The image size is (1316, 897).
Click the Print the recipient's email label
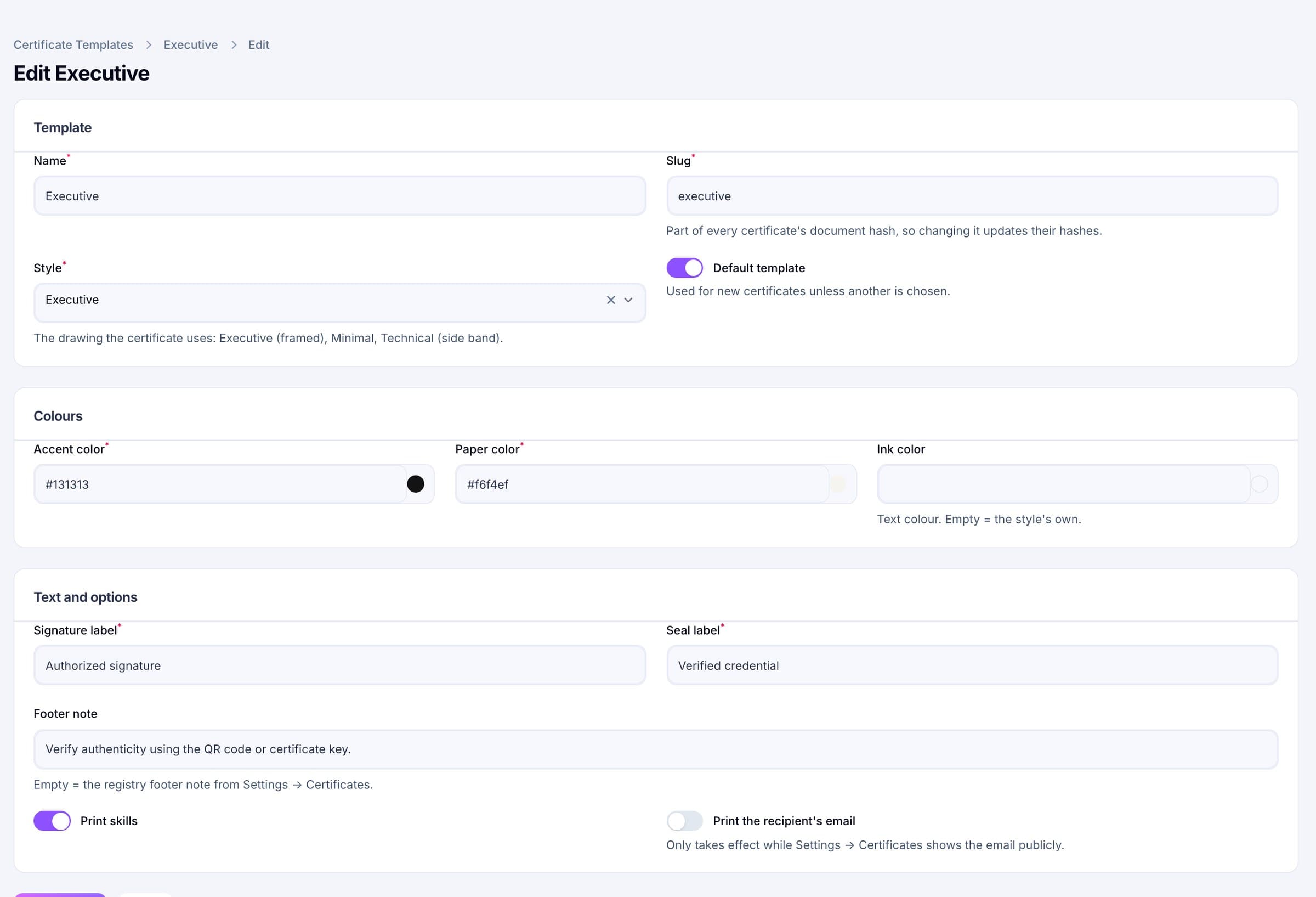tap(784, 821)
